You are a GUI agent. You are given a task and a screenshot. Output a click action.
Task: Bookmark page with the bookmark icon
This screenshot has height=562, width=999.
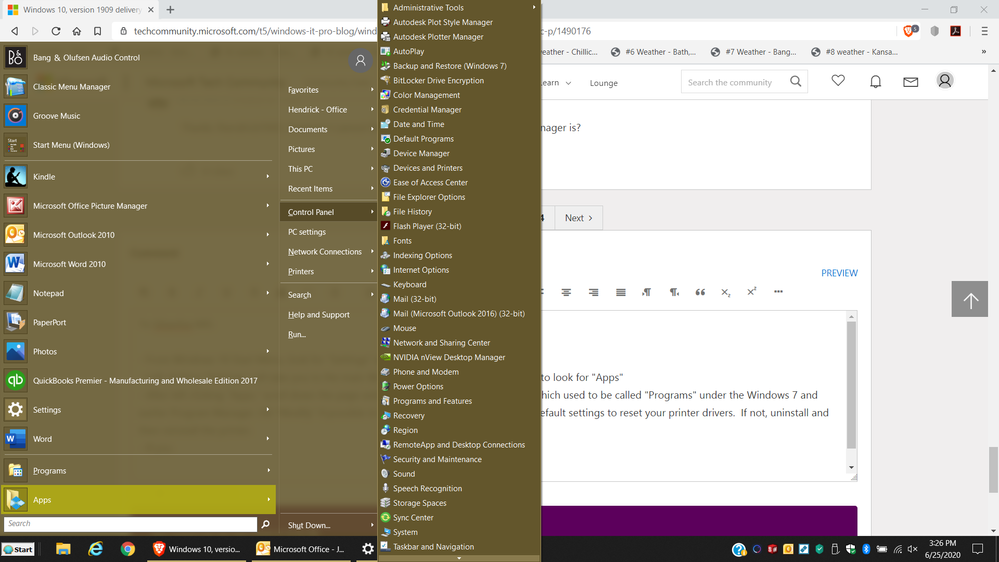97,31
